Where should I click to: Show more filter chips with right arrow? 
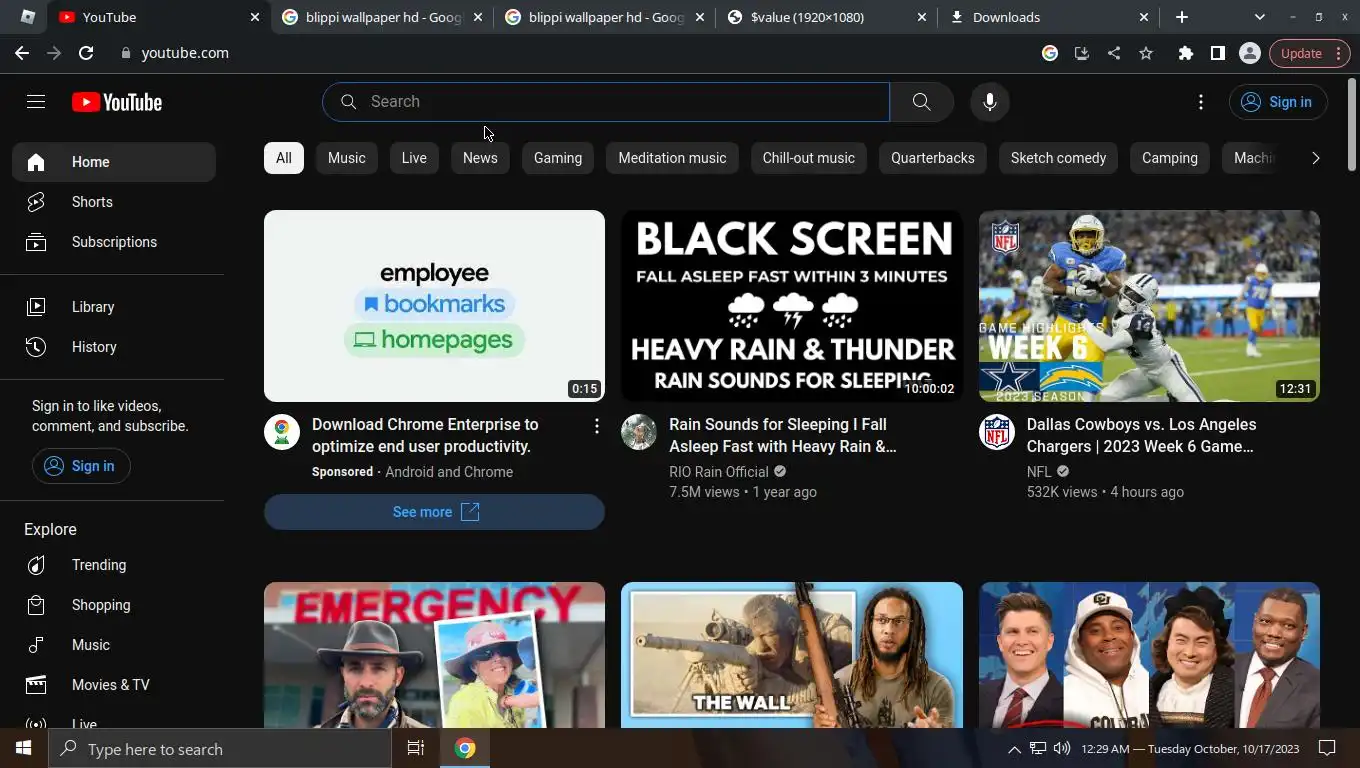tap(1315, 158)
